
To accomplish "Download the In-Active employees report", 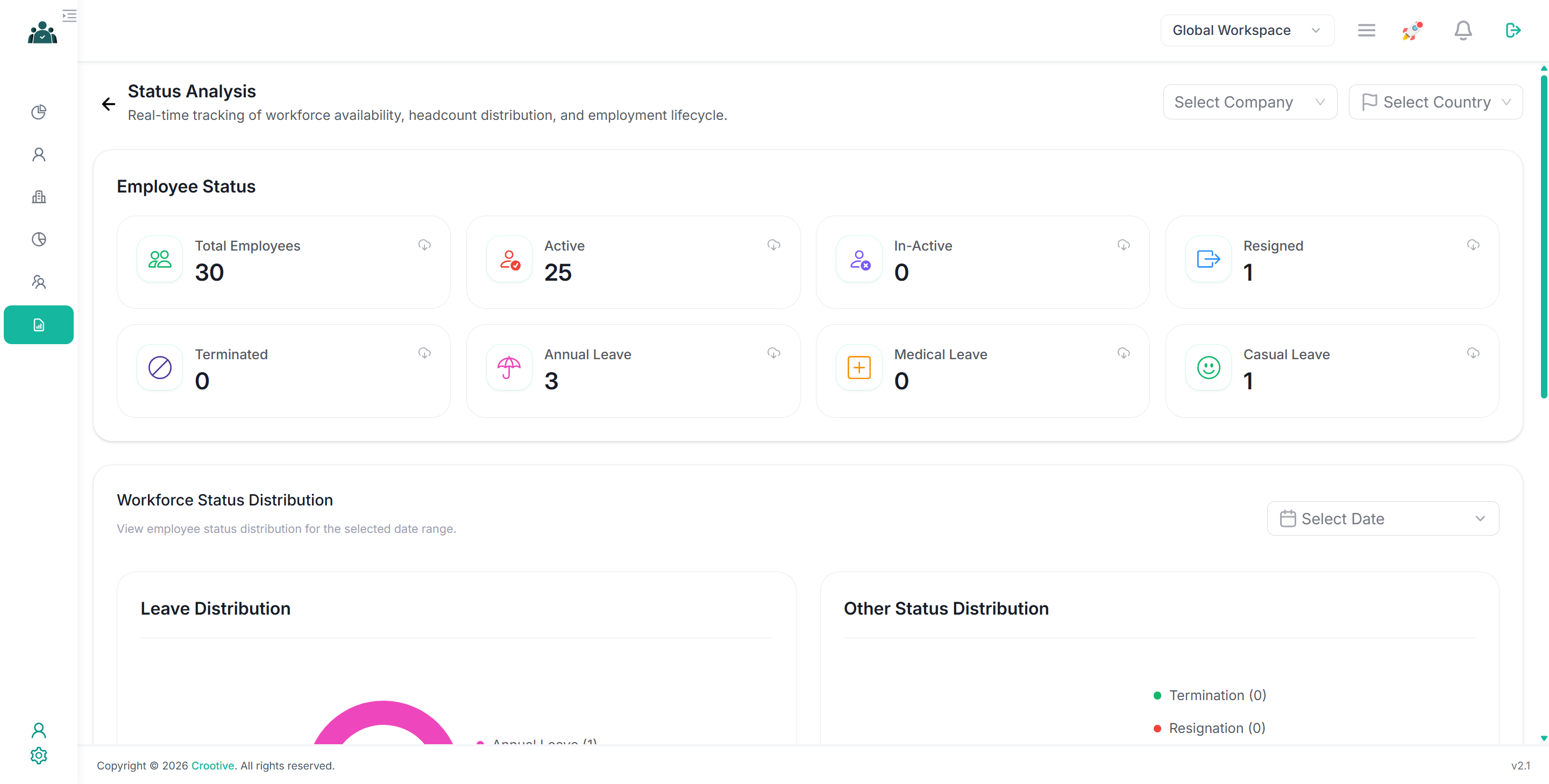I will (1123, 245).
